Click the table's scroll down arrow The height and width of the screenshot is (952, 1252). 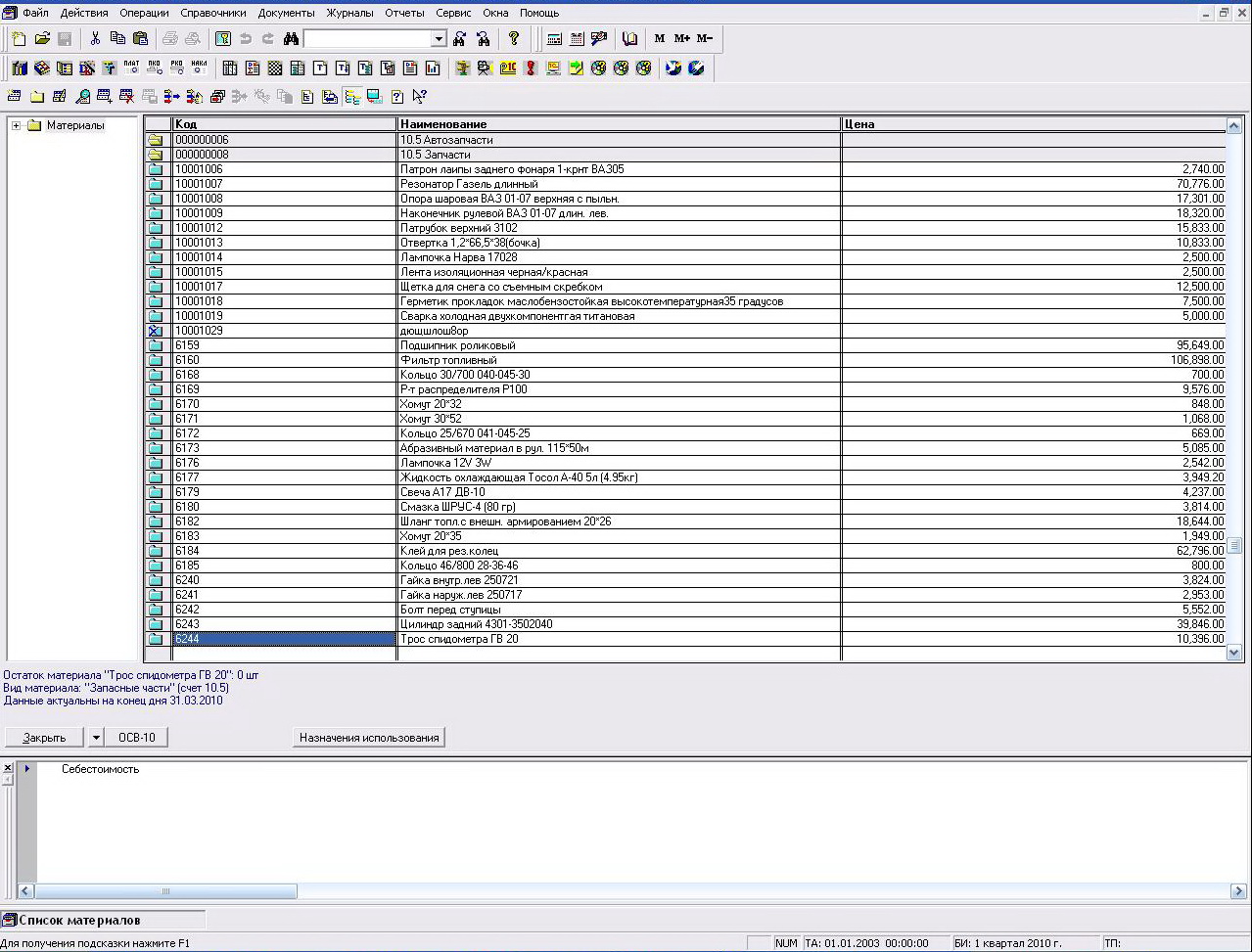(x=1234, y=653)
